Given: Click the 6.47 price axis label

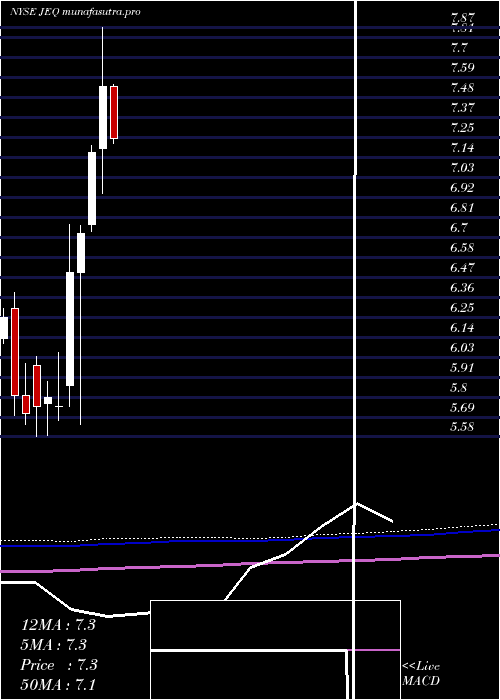Looking at the screenshot, I should pyautogui.click(x=462, y=267).
